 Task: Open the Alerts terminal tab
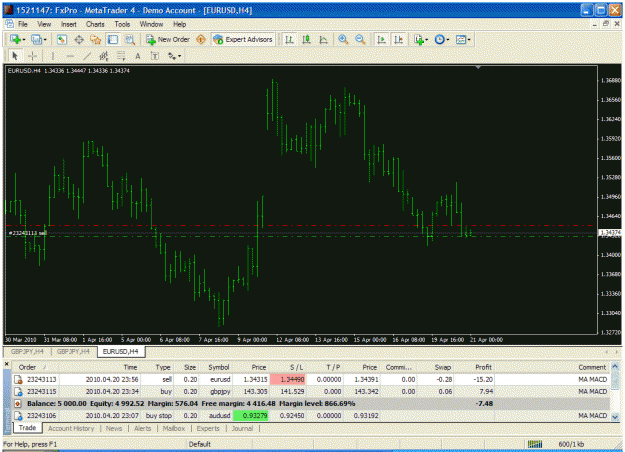(x=142, y=428)
